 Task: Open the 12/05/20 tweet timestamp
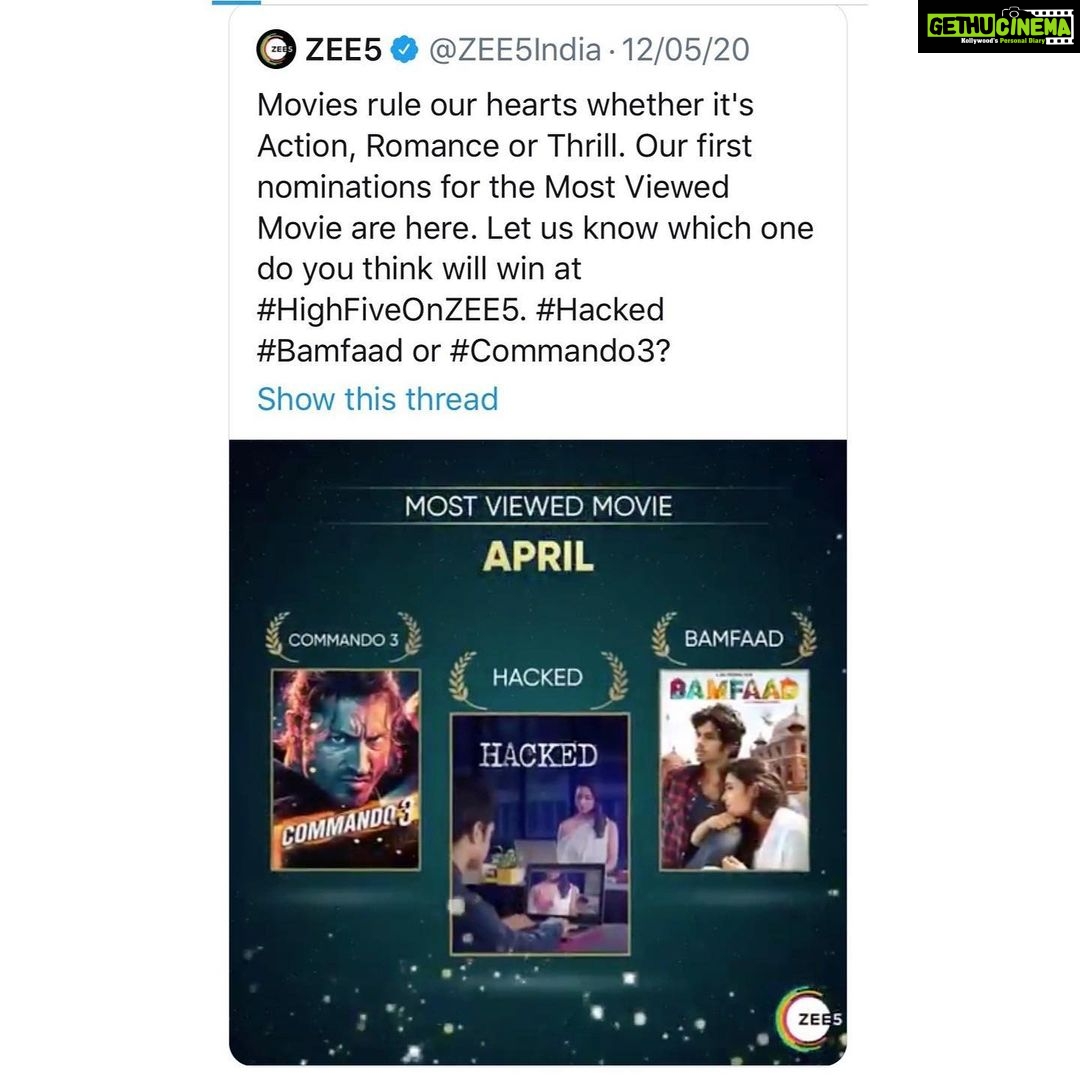coord(685,50)
